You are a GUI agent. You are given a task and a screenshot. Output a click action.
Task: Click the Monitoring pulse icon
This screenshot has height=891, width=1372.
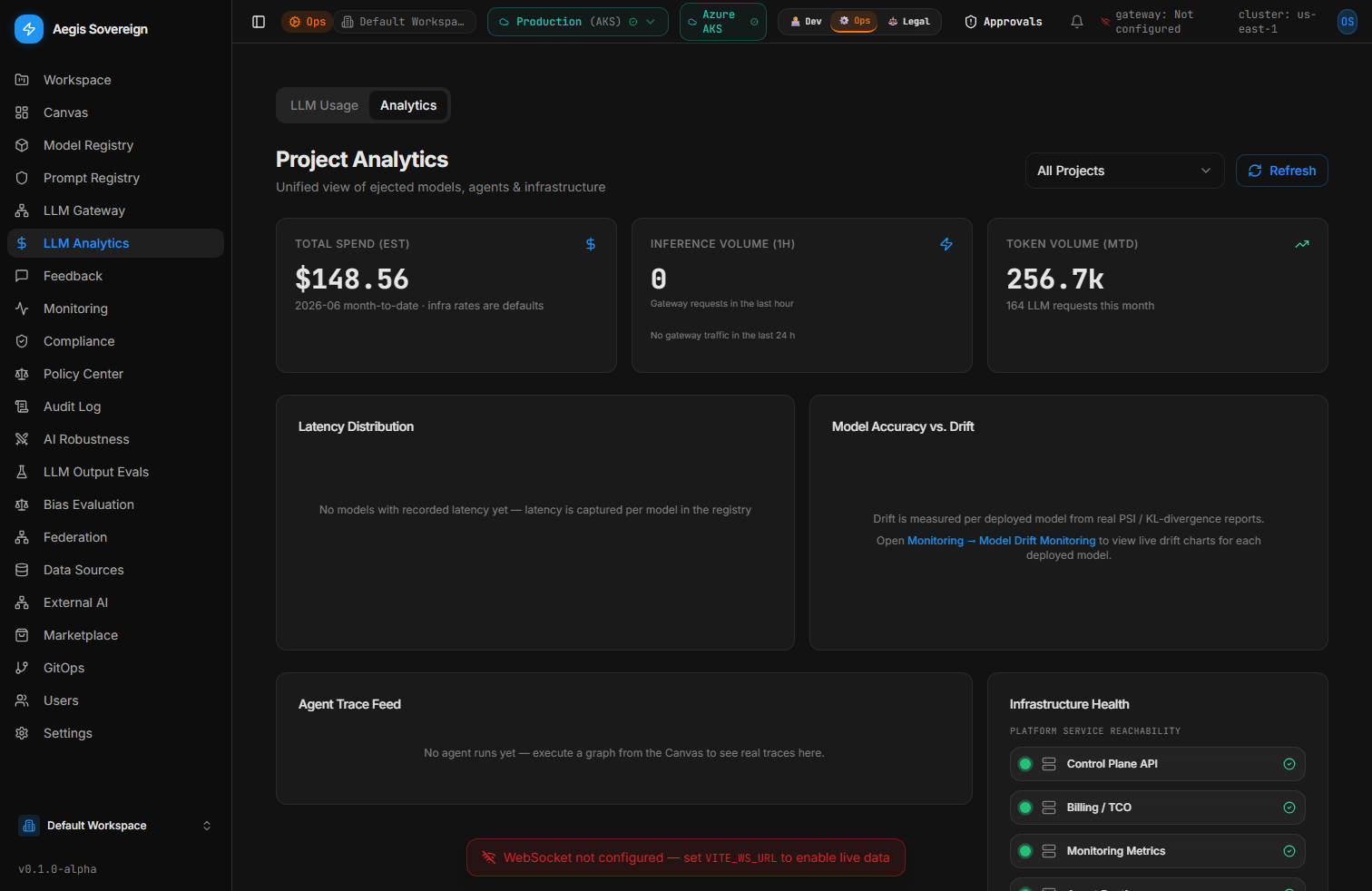(22, 308)
